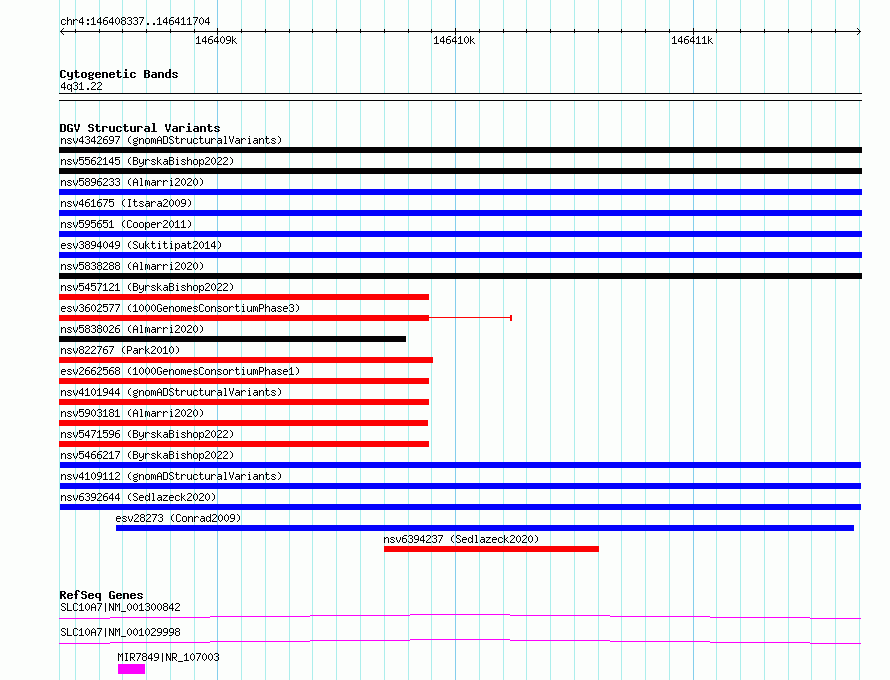Select the 4q31.22 cytogenetic band label

81,86
